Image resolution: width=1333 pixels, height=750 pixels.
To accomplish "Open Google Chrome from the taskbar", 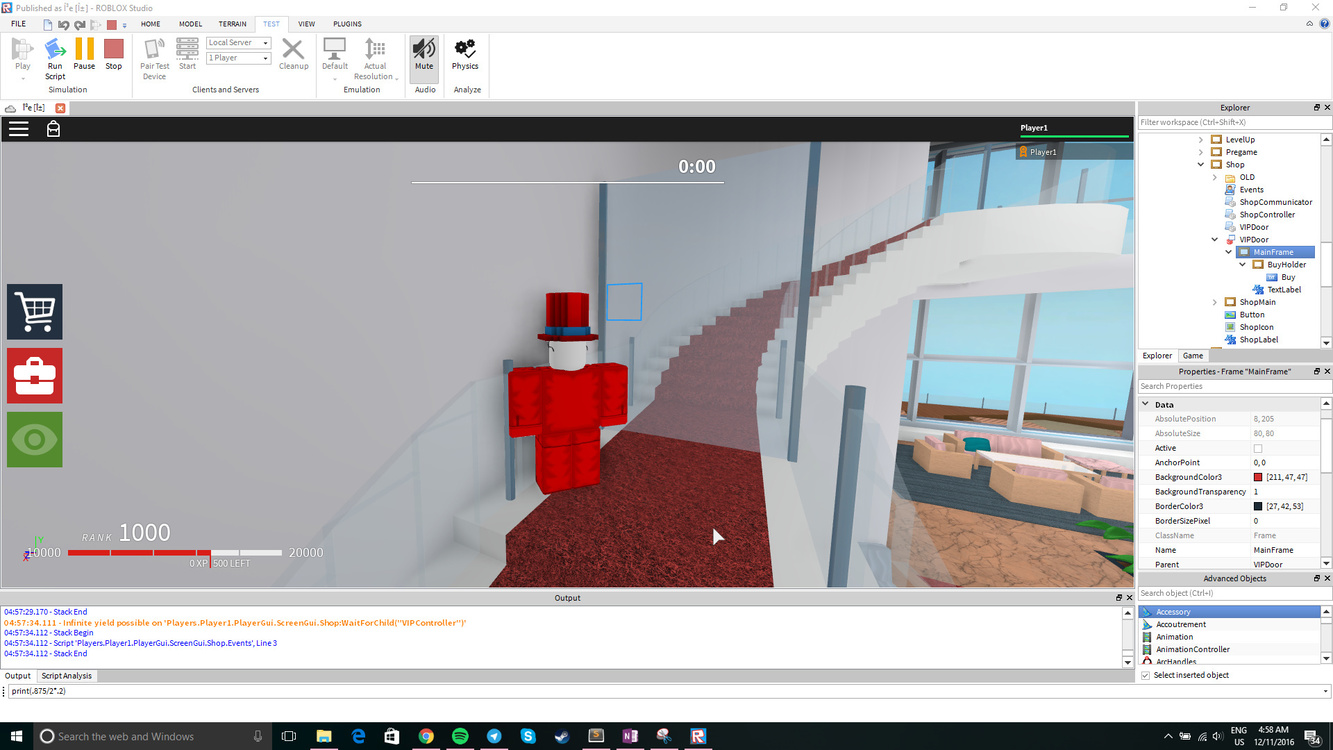I will [x=426, y=736].
